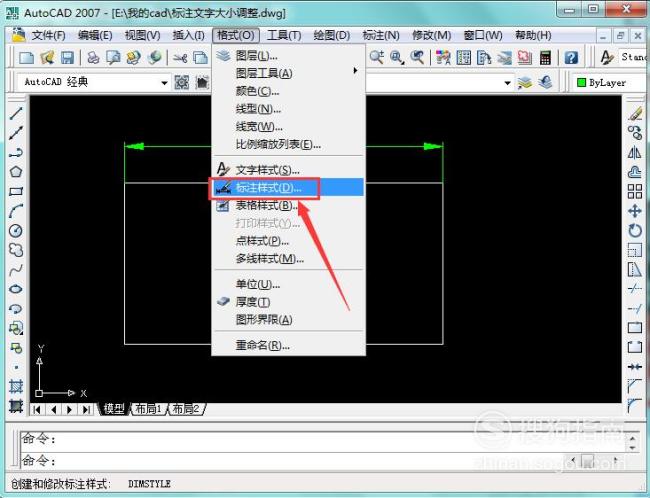Choose 单位(U)... menu entry
This screenshot has width=650, height=498.
tap(288, 284)
